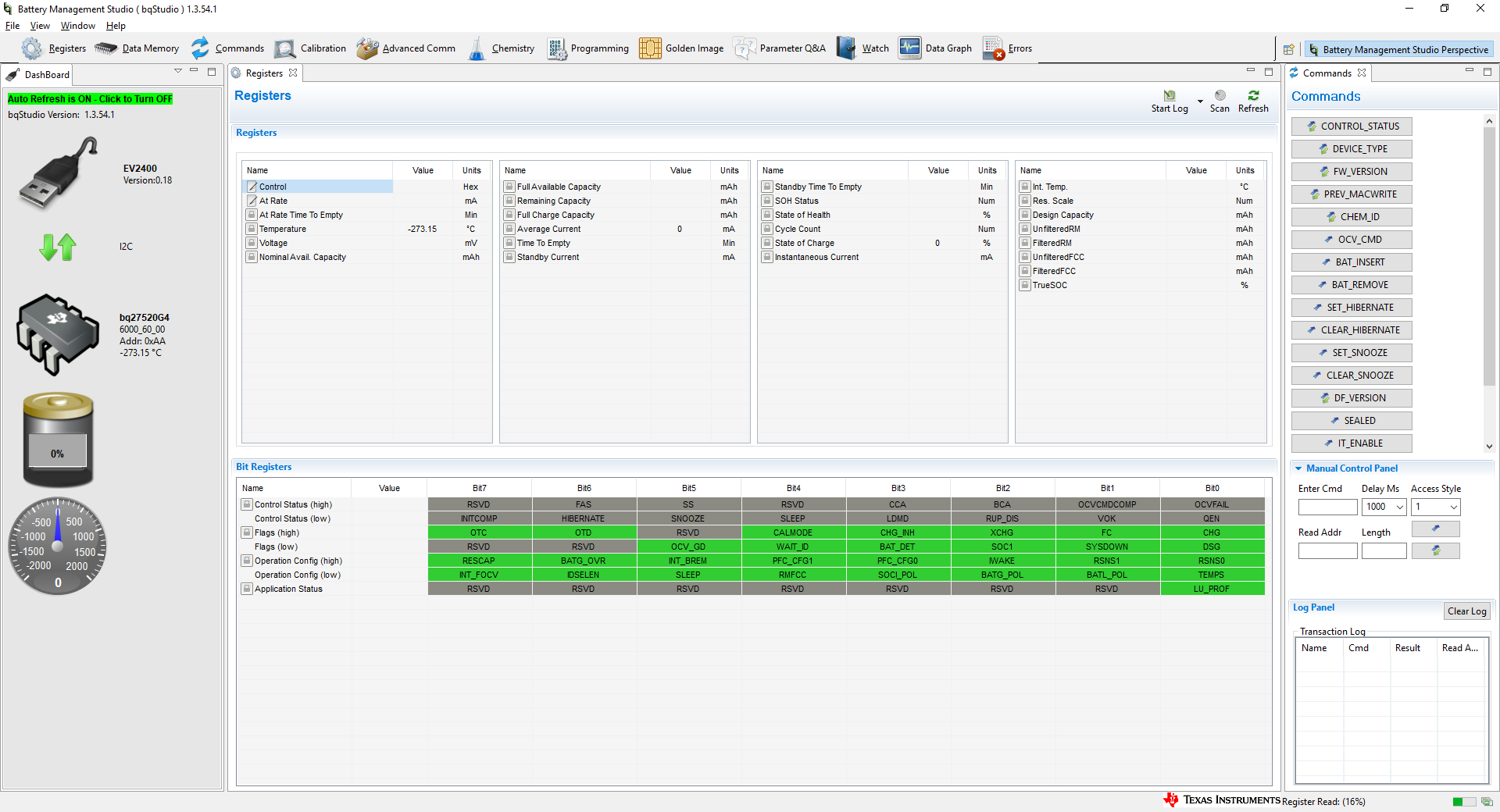The width and height of the screenshot is (1500, 812).
Task: Send the CONTROL_STATUS command
Action: pos(1352,126)
